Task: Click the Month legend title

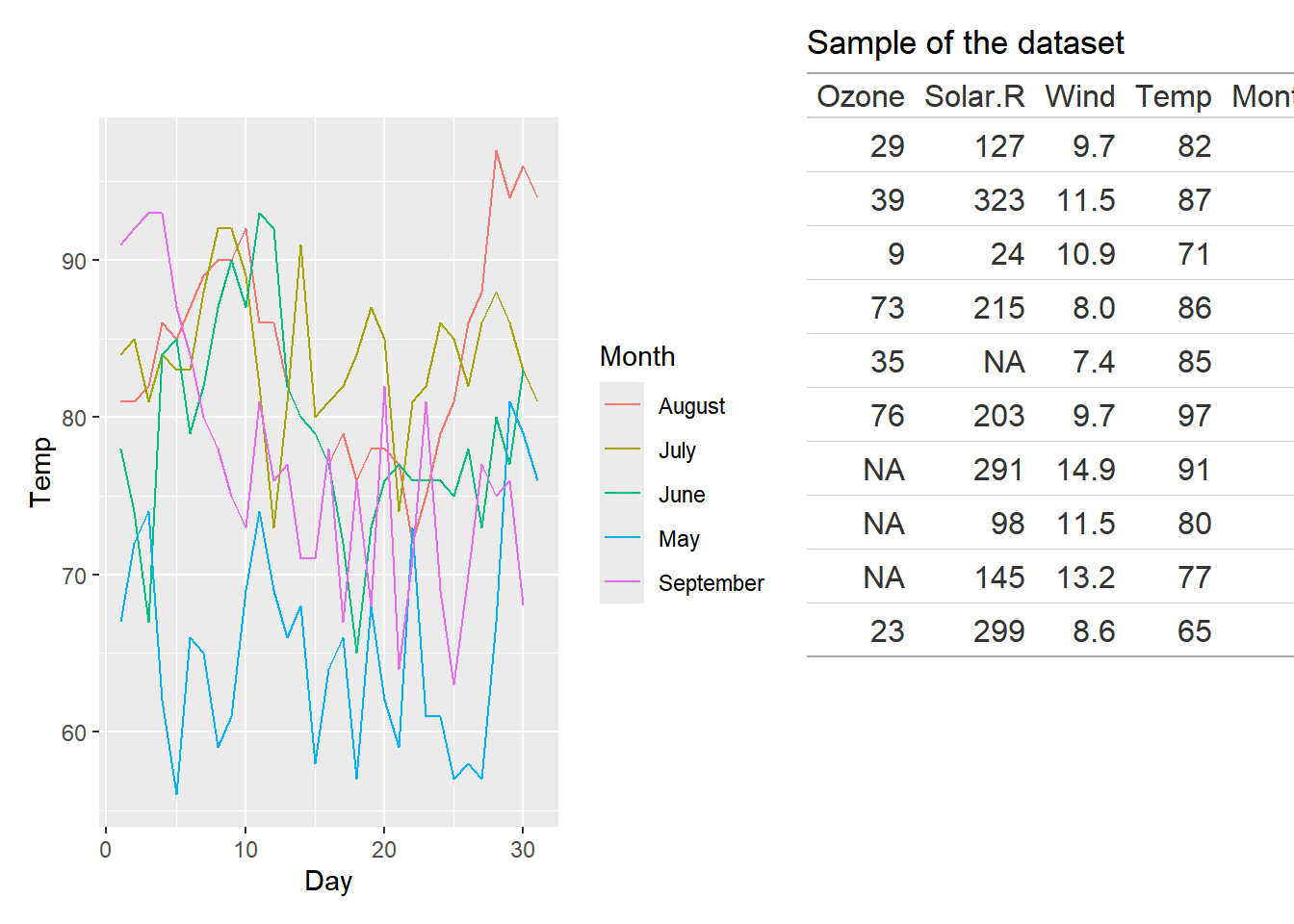Action: coord(636,356)
